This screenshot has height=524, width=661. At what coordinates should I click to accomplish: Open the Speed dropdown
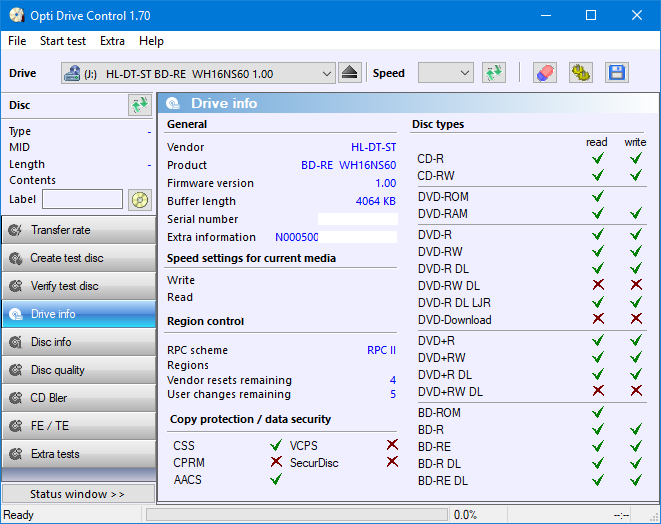click(446, 73)
